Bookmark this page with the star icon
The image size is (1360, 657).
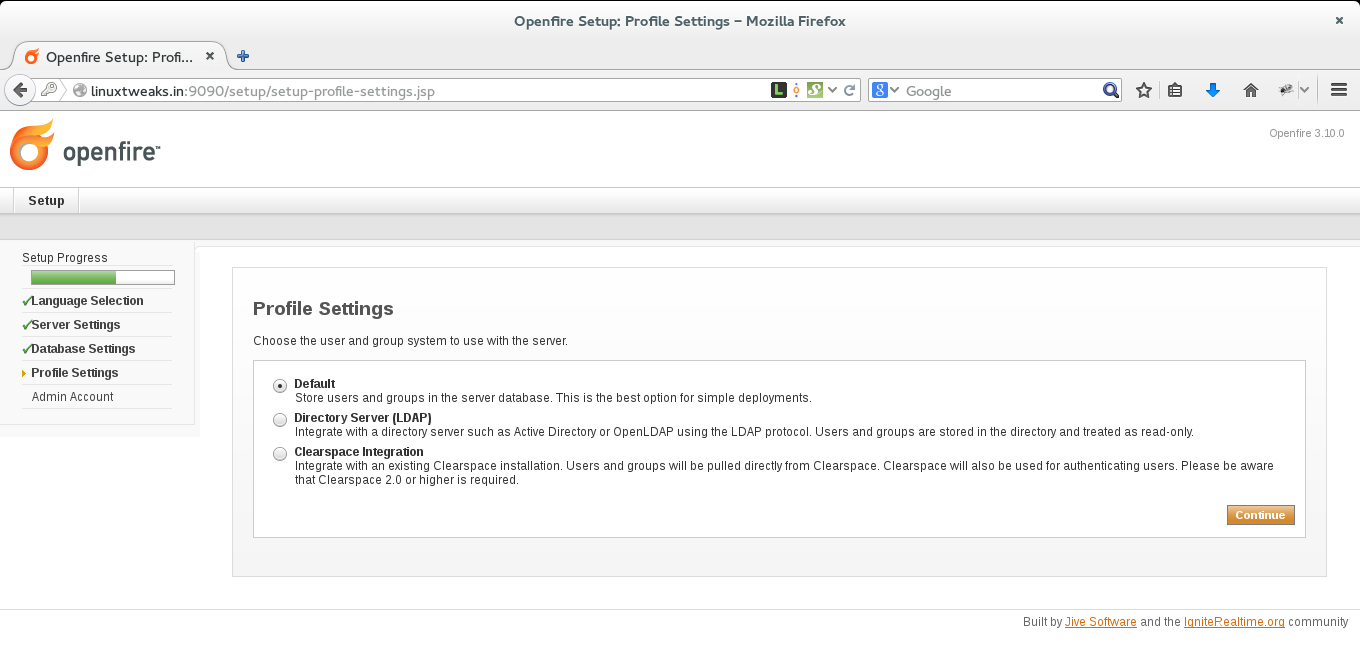click(x=1144, y=90)
